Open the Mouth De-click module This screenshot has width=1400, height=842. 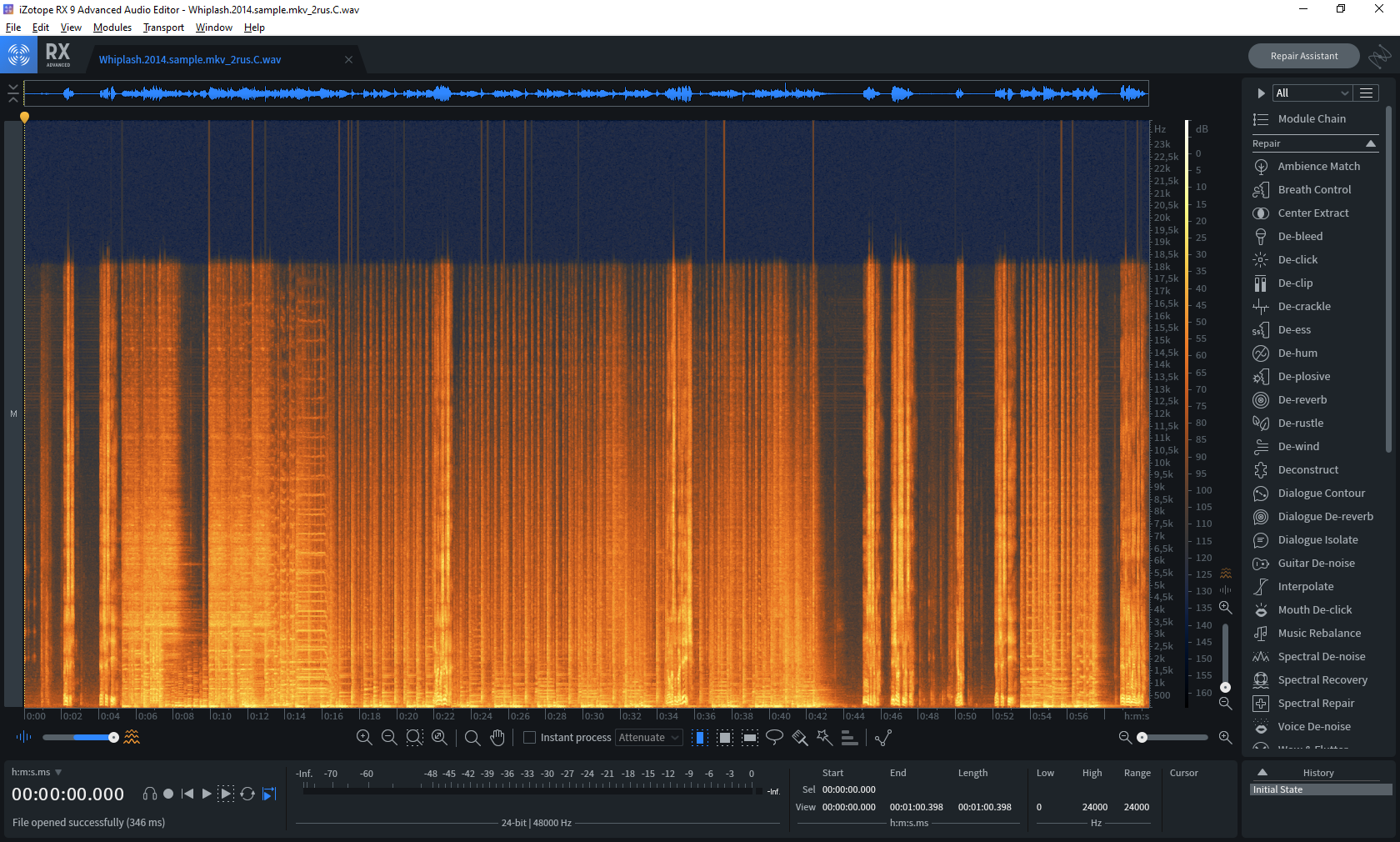pos(1315,609)
